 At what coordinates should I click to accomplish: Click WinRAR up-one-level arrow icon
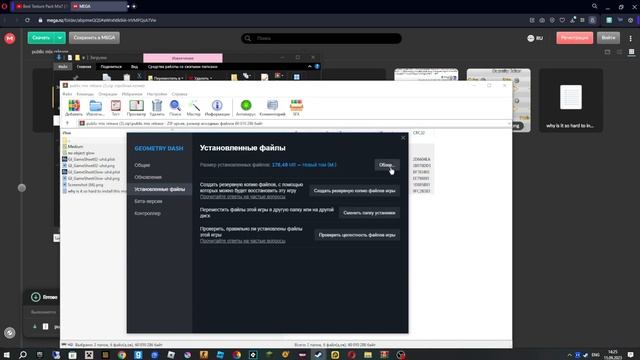tap(67, 123)
